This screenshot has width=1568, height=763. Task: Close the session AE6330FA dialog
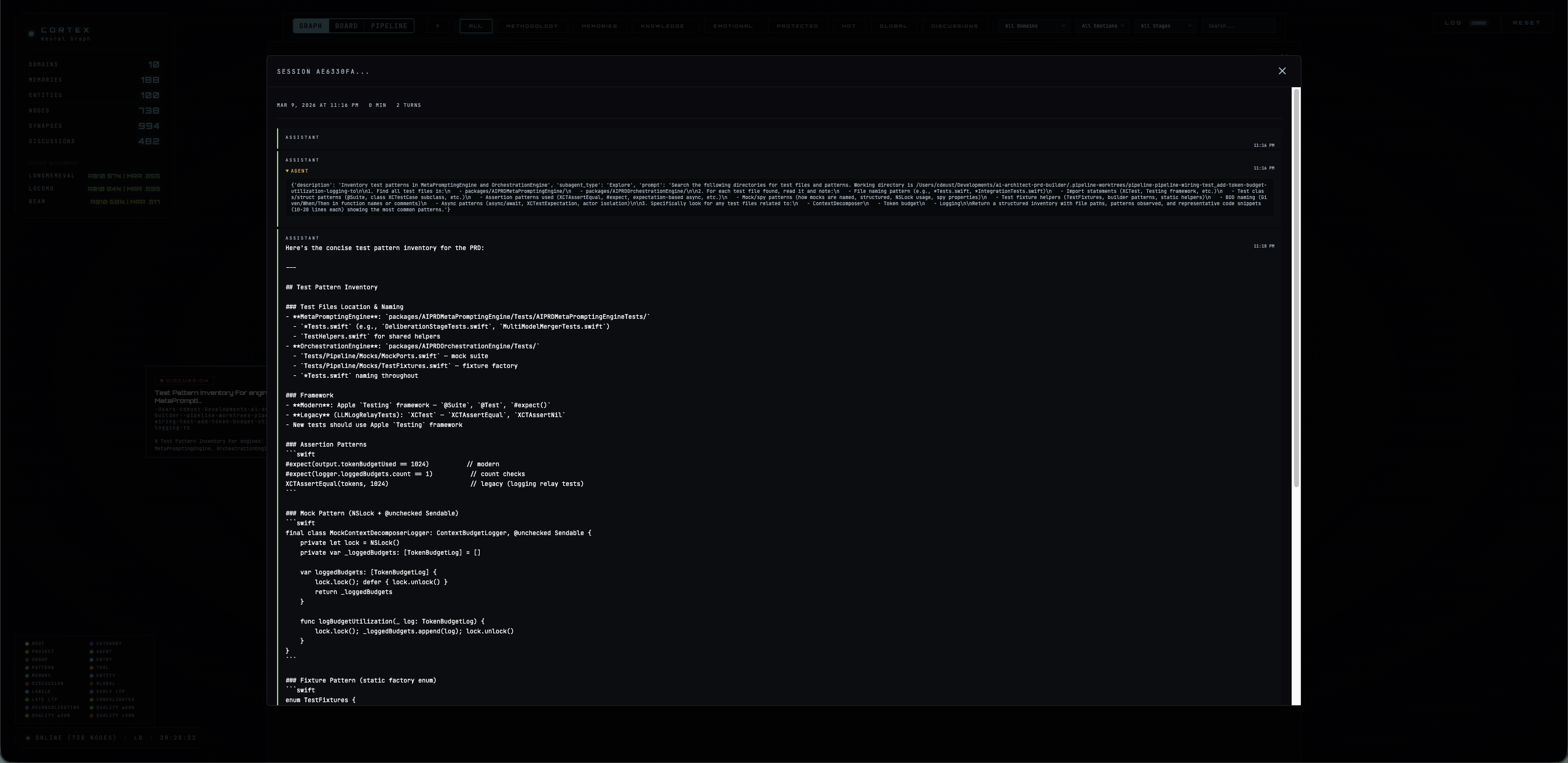click(1282, 71)
